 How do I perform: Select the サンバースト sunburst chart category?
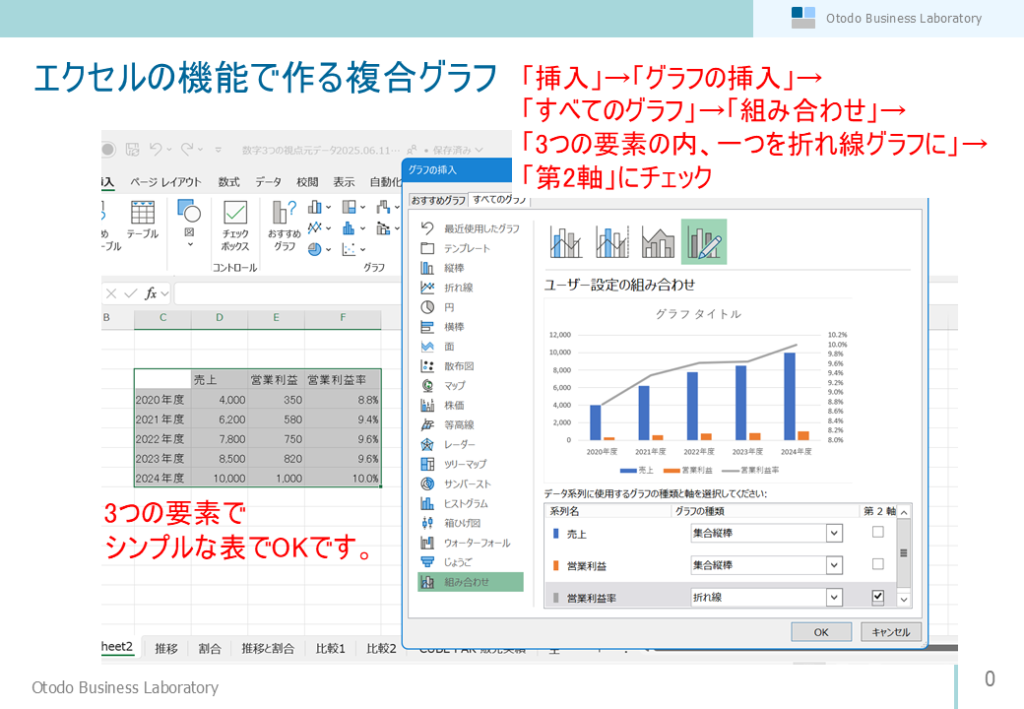click(427, 483)
